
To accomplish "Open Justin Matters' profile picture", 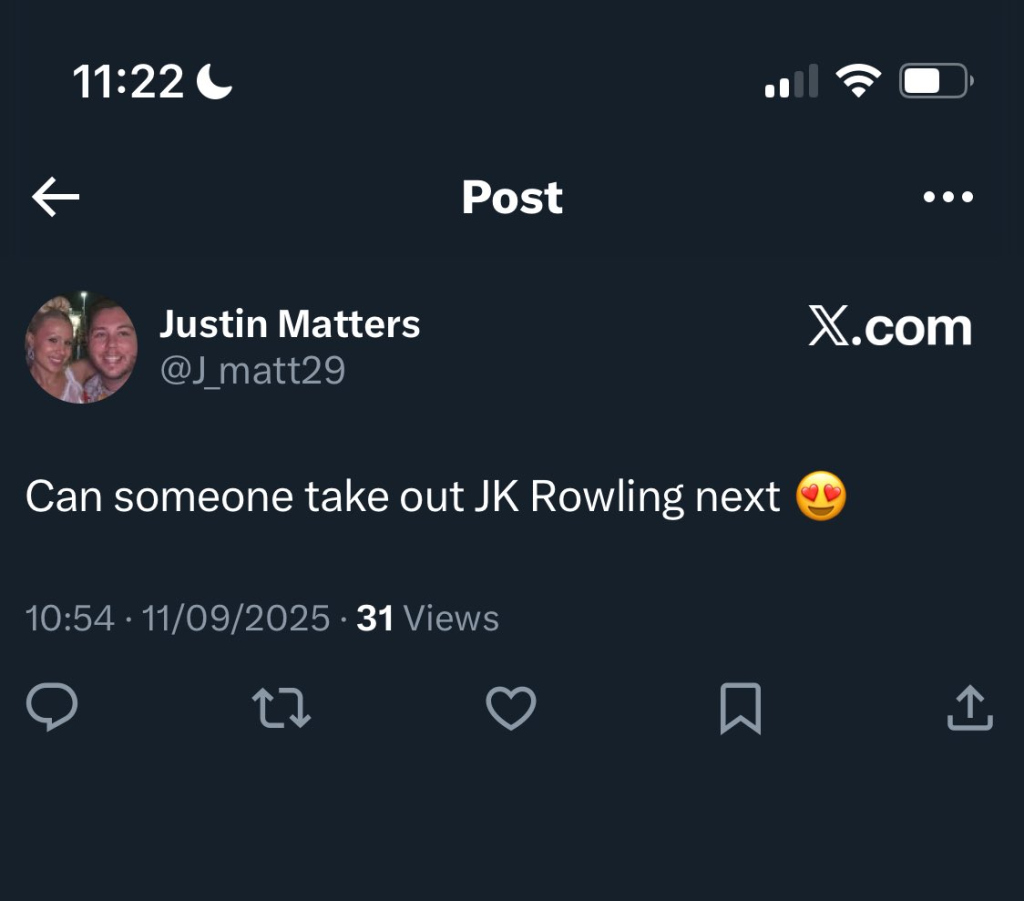I will pos(80,348).
